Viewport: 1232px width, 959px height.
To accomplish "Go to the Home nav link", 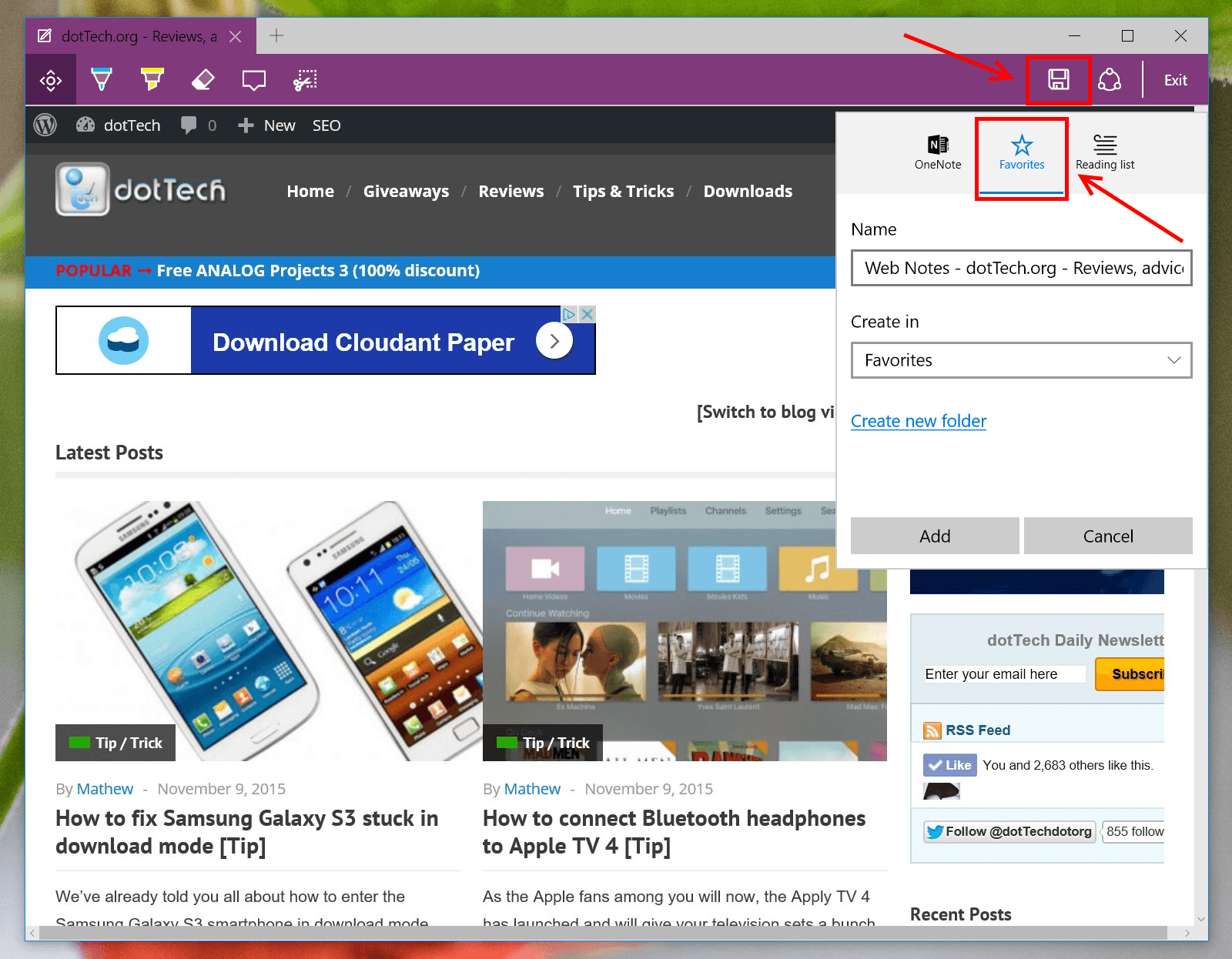I will [310, 191].
